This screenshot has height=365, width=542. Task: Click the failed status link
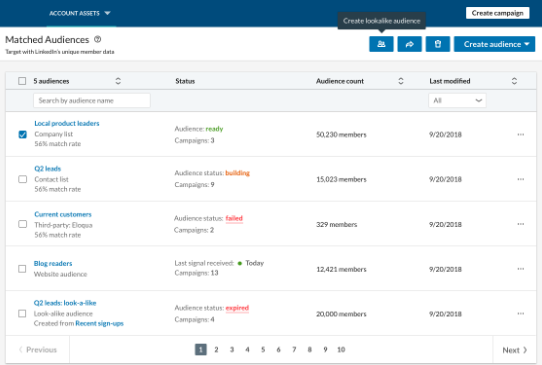point(234,218)
